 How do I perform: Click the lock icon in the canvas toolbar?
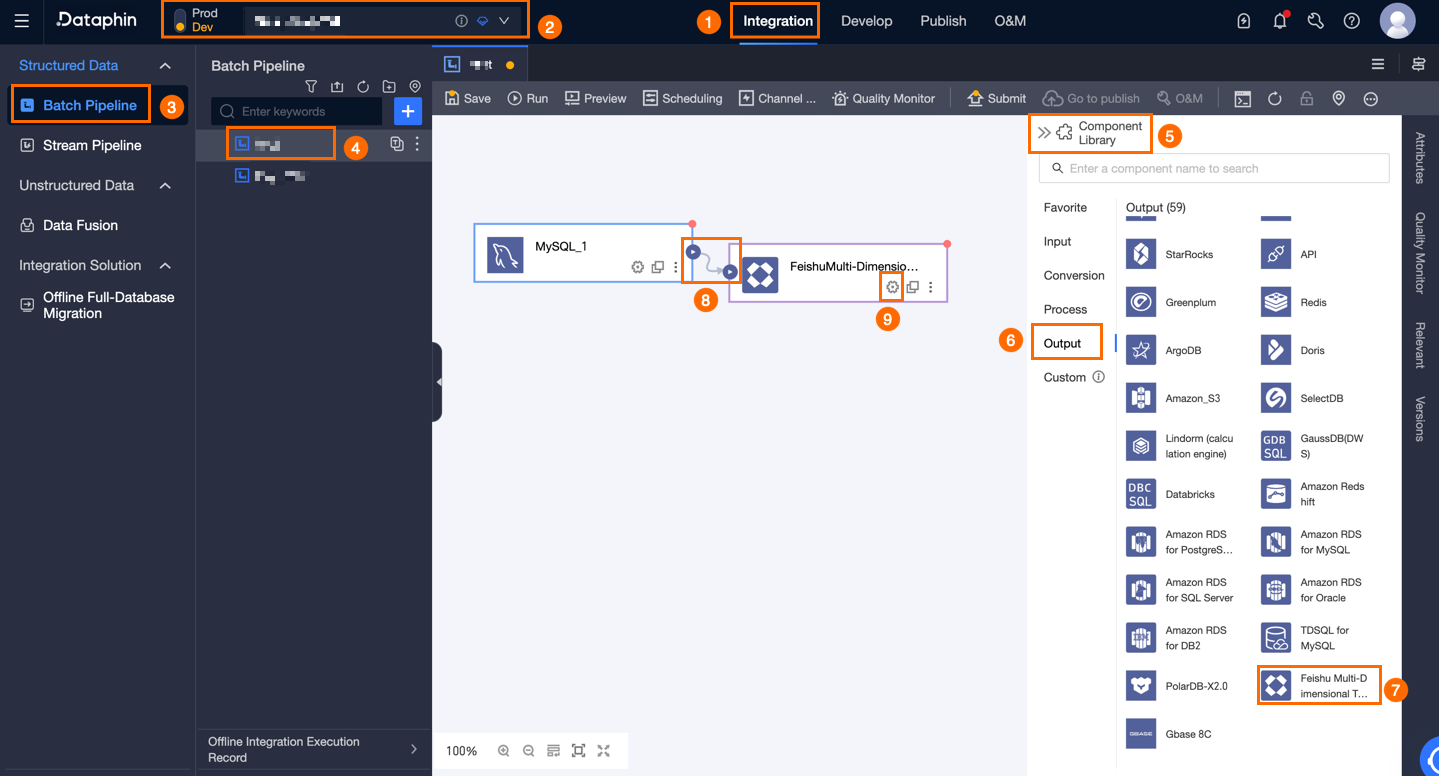[x=1306, y=98]
